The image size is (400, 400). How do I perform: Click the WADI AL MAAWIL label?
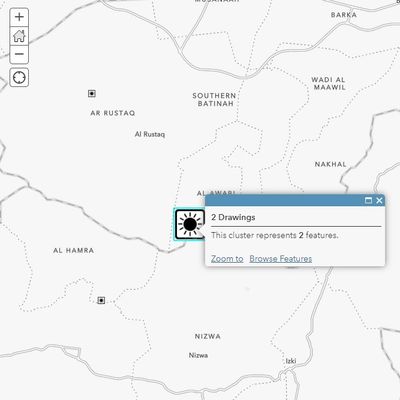(x=329, y=84)
